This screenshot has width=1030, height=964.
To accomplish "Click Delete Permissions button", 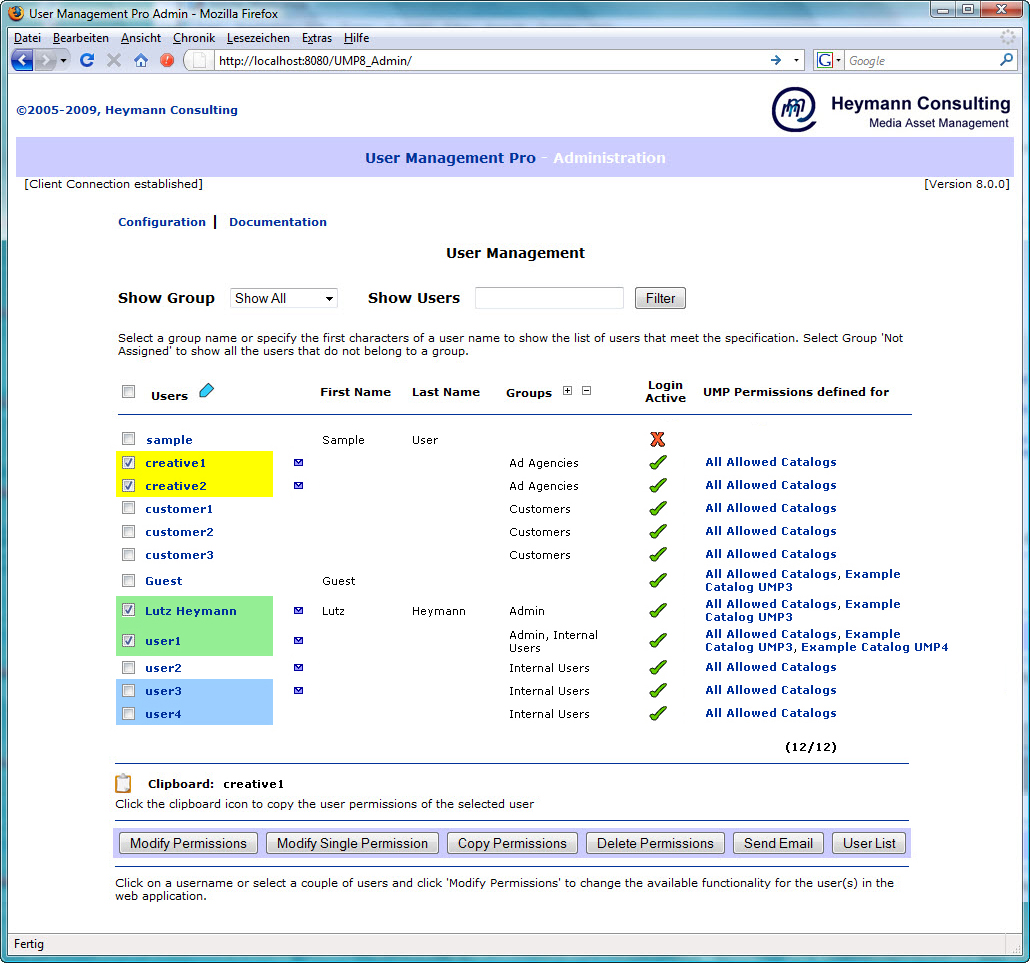I will coord(655,843).
